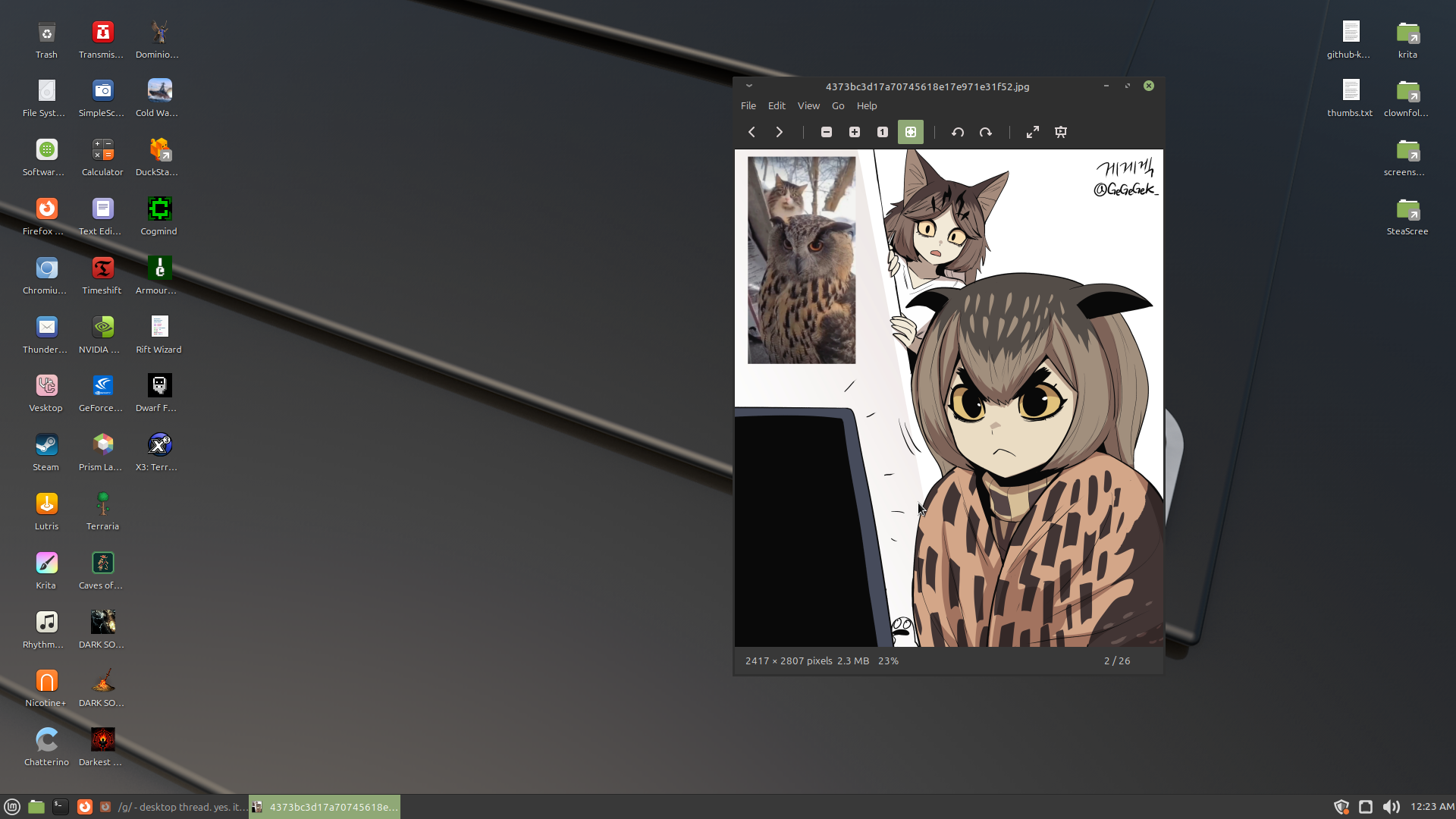Screen dimensions: 1456x819
Task: Go to next image in viewer
Action: coord(779,132)
